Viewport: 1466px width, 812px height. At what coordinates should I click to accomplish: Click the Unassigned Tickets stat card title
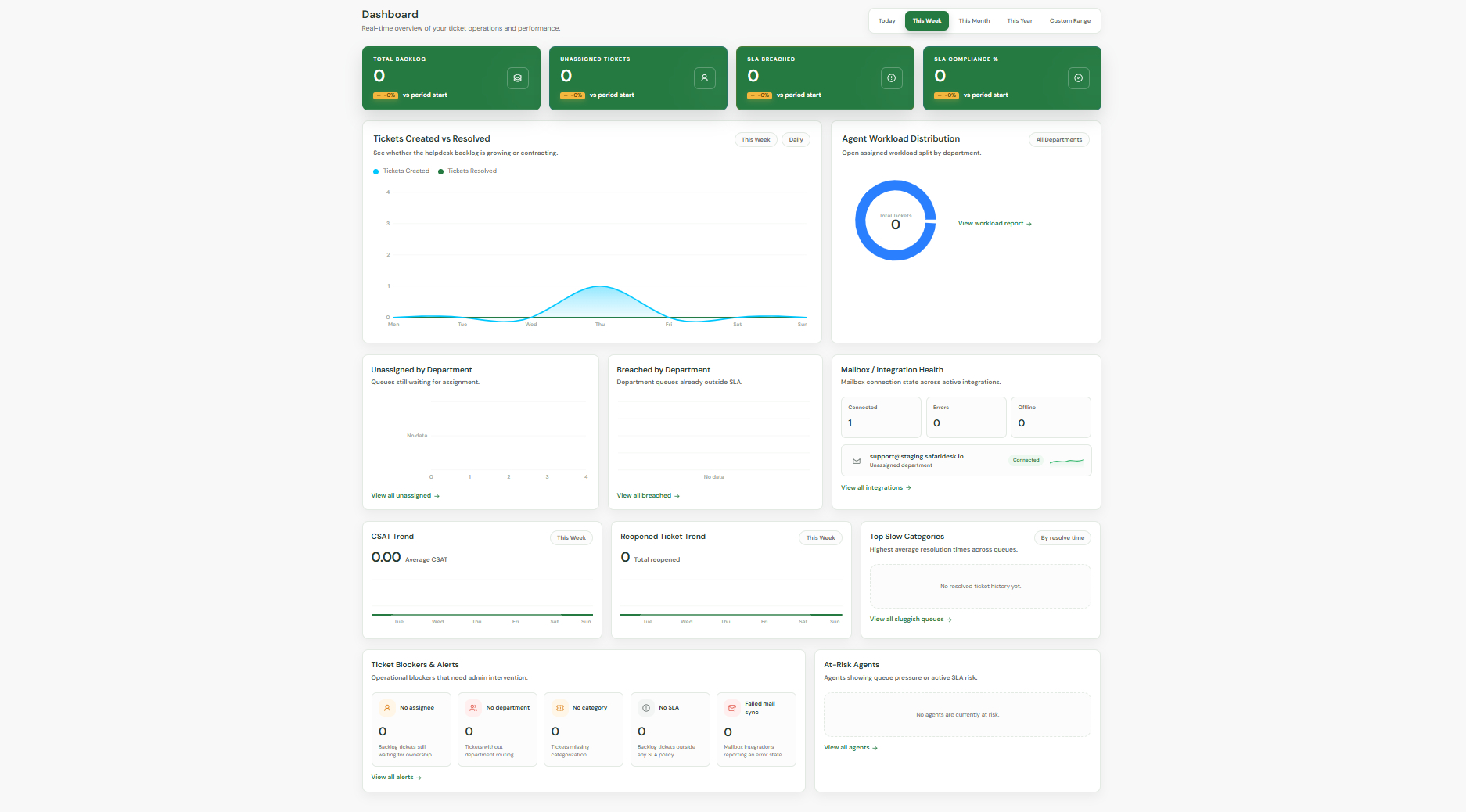coord(595,59)
